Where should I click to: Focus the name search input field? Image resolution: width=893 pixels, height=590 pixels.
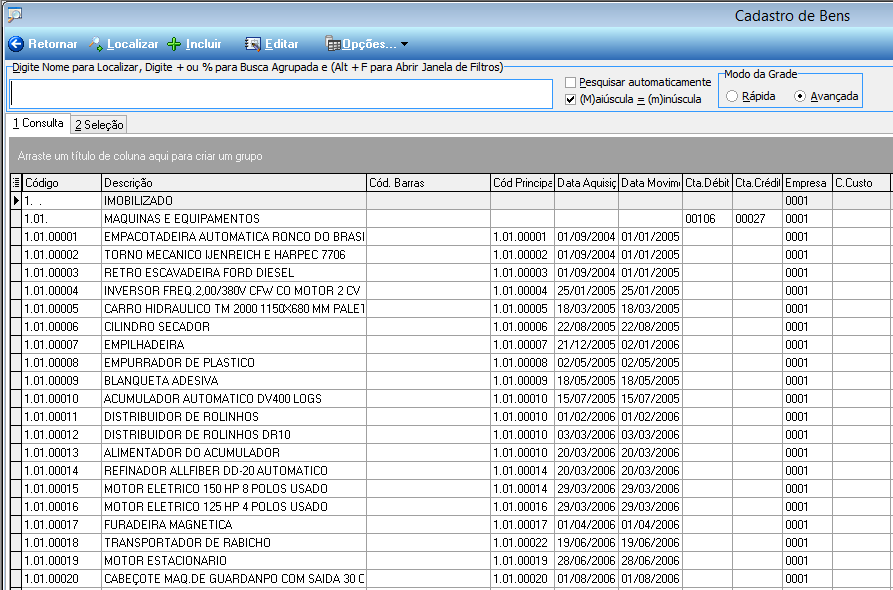pos(281,93)
